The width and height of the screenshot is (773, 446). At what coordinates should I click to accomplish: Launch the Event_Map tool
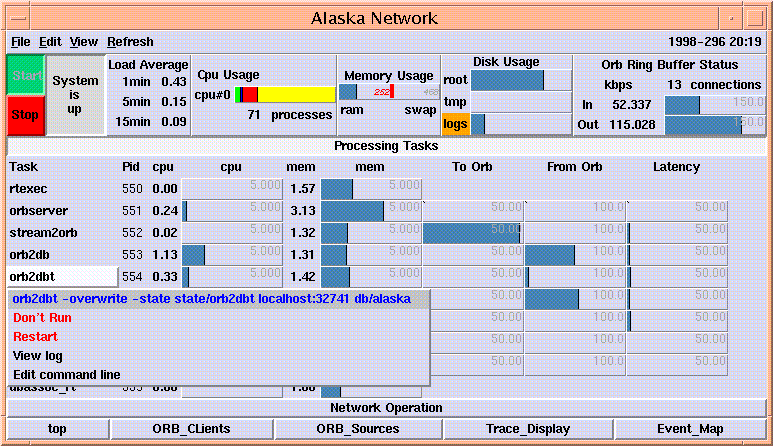(x=690, y=429)
